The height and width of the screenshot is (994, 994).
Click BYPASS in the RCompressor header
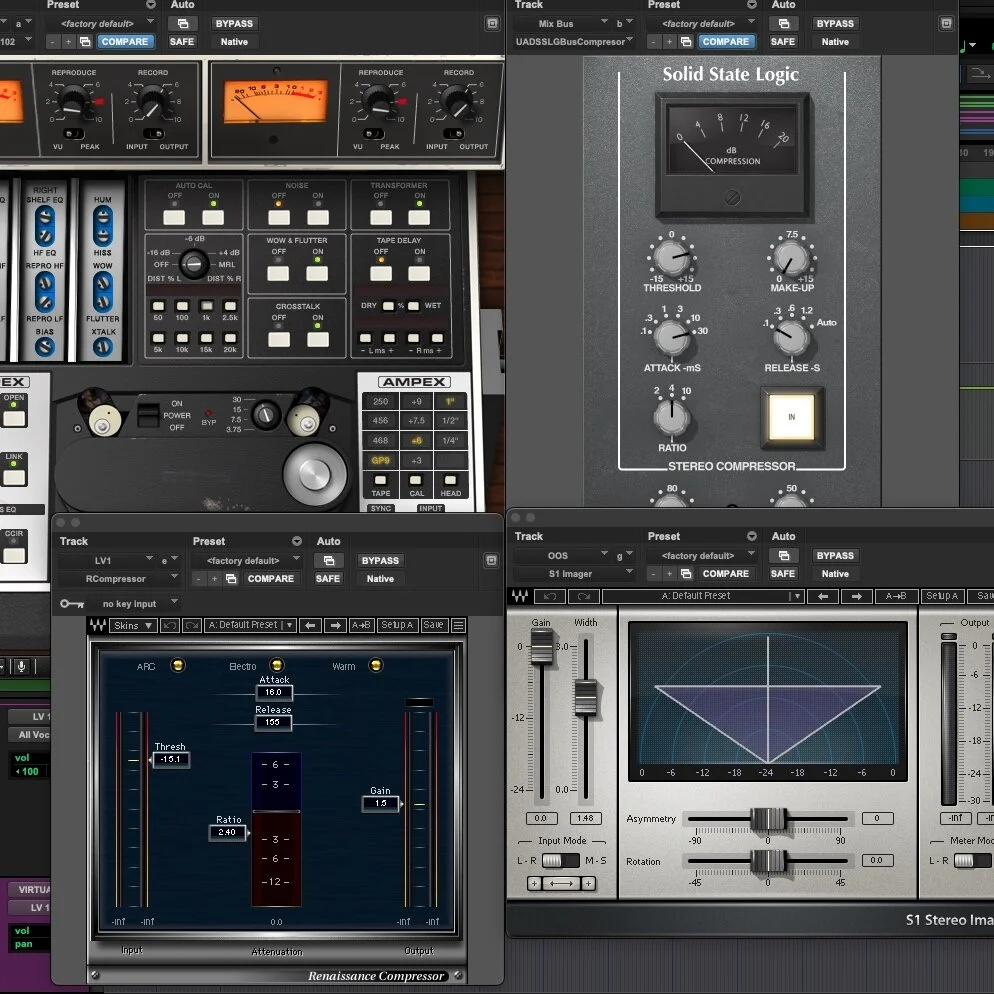pyautogui.click(x=380, y=560)
